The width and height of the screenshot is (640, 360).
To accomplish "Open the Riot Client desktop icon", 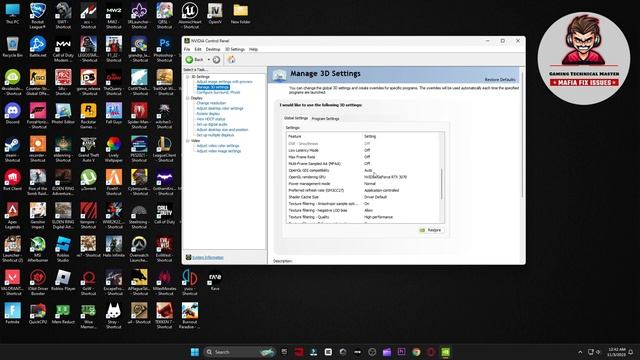I will (x=13, y=180).
